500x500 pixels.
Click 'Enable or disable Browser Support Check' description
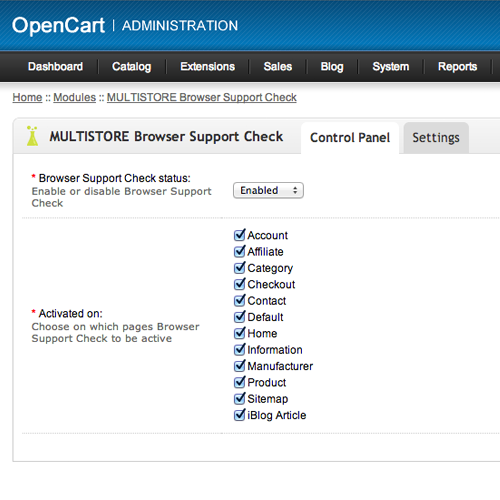pyautogui.click(x=121, y=197)
